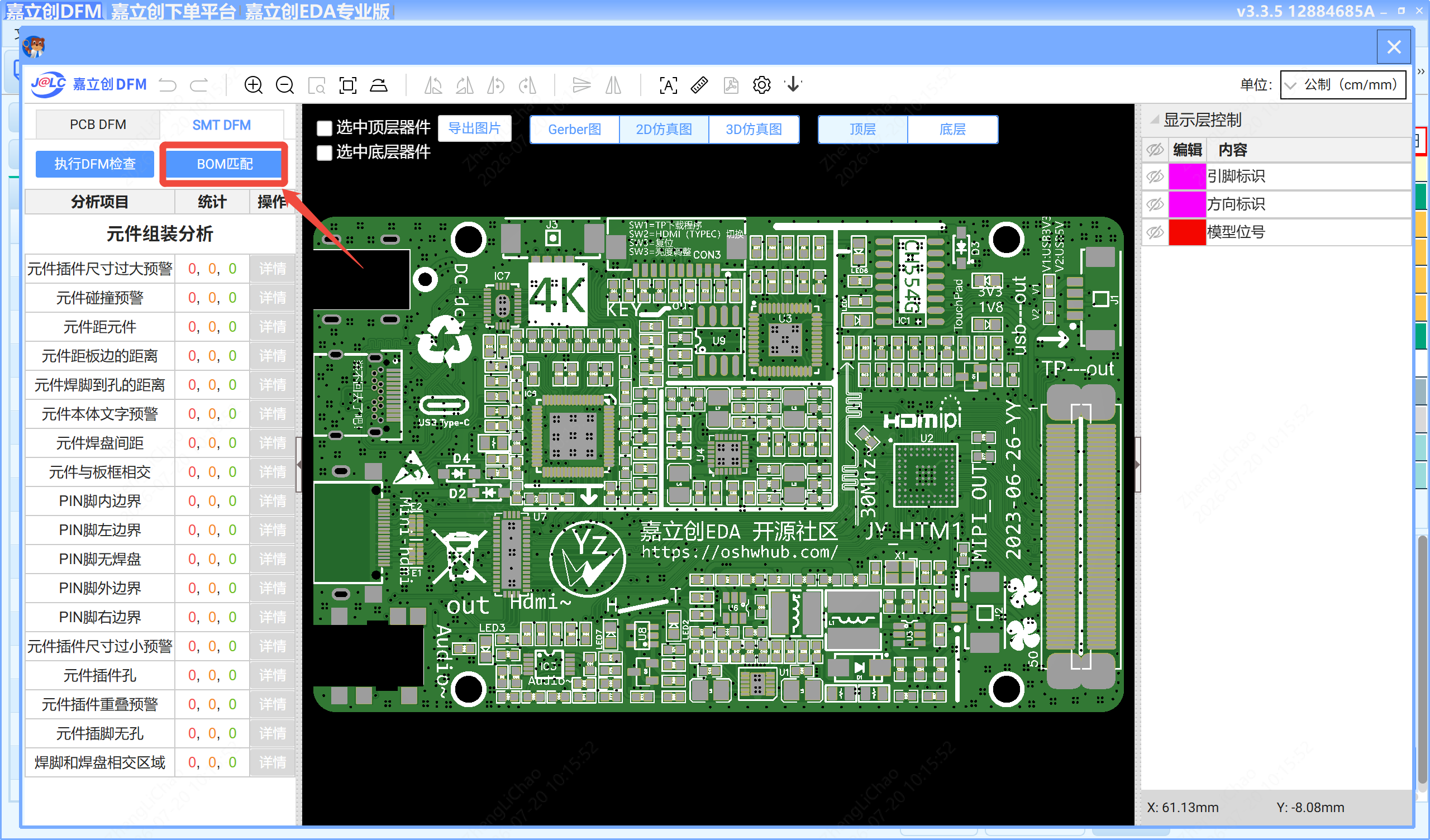Open 详情 for PIN脚无焊盘
This screenshot has width=1430, height=840.
point(273,559)
